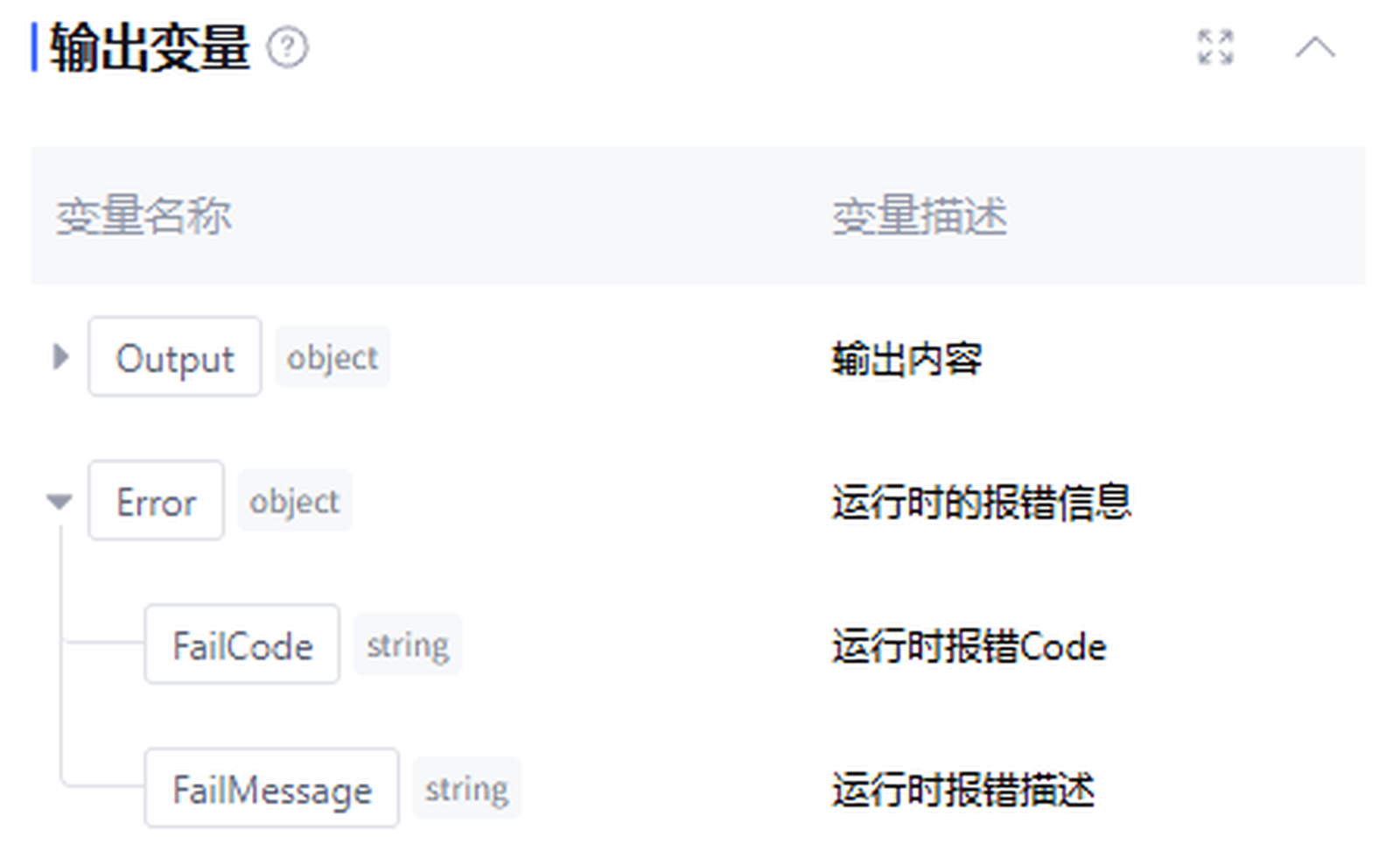Click the string type label beside FailMessage
Screen dimensions: 1400x844
click(466, 789)
